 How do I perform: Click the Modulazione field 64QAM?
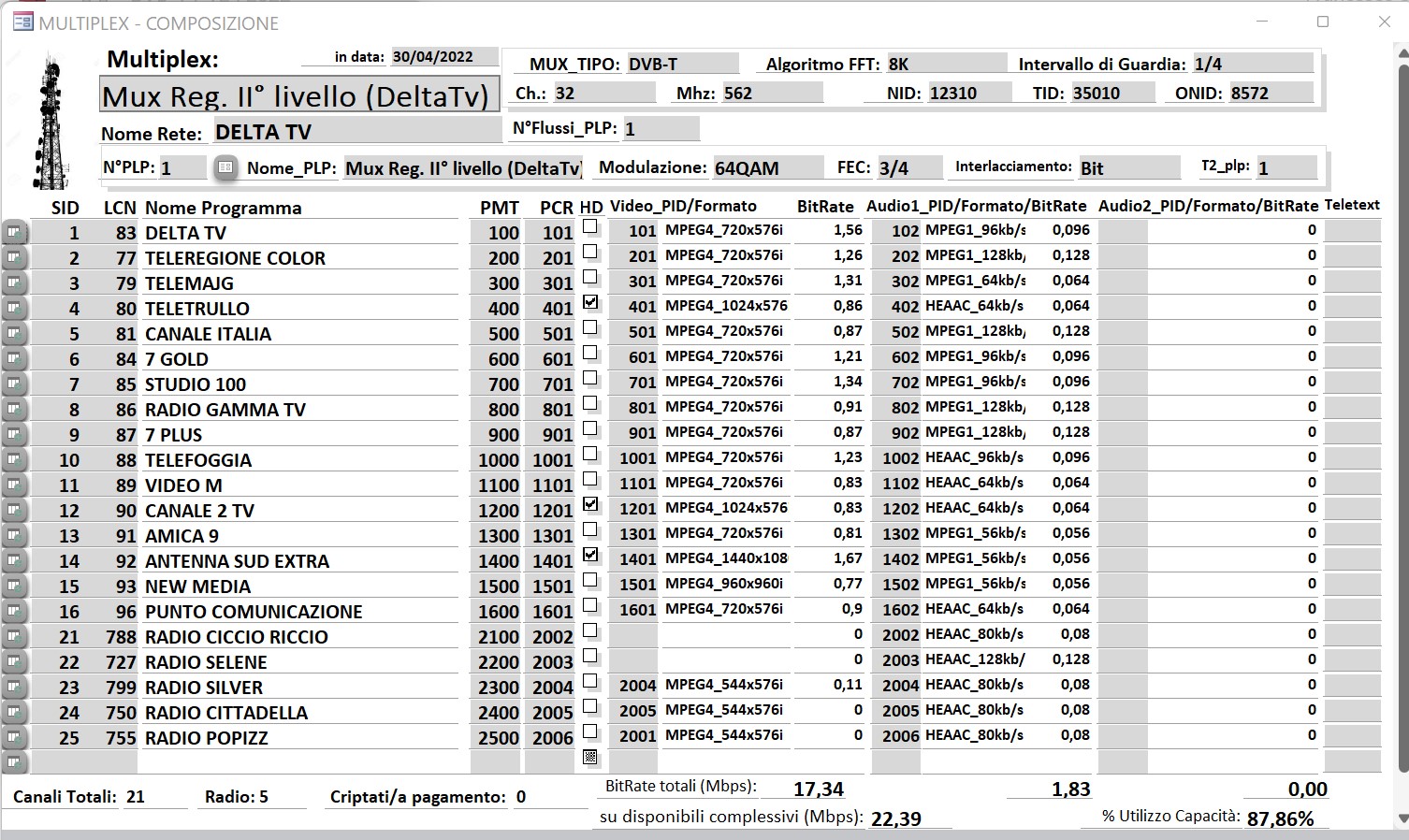pos(768,168)
